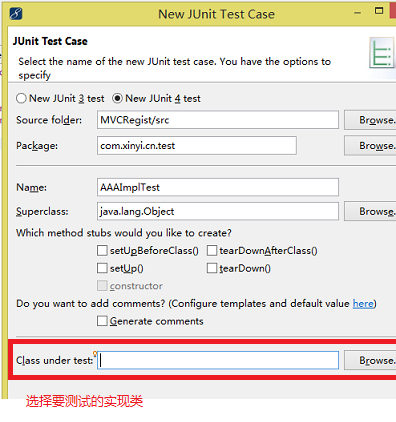This screenshot has height=422, width=396.
Task: Click the dialog's title bar icon
Action: (x=16, y=14)
